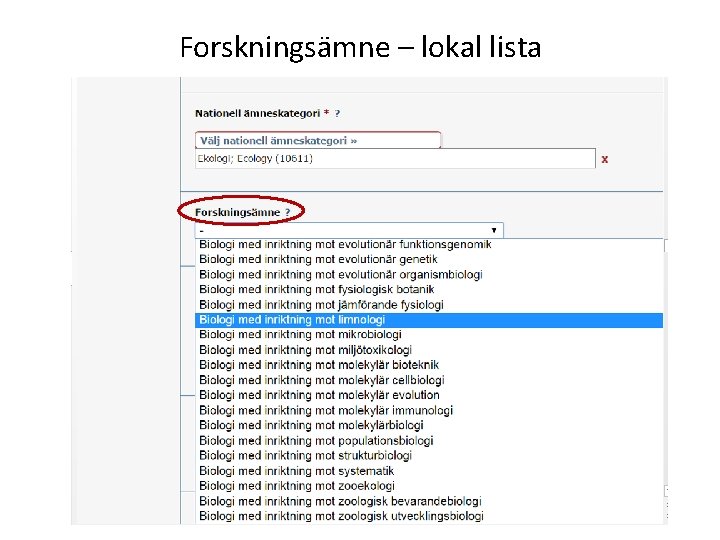This screenshot has width=720, height=540.
Task: Click the help question mark beside Forskningsämne
Action: point(287,213)
